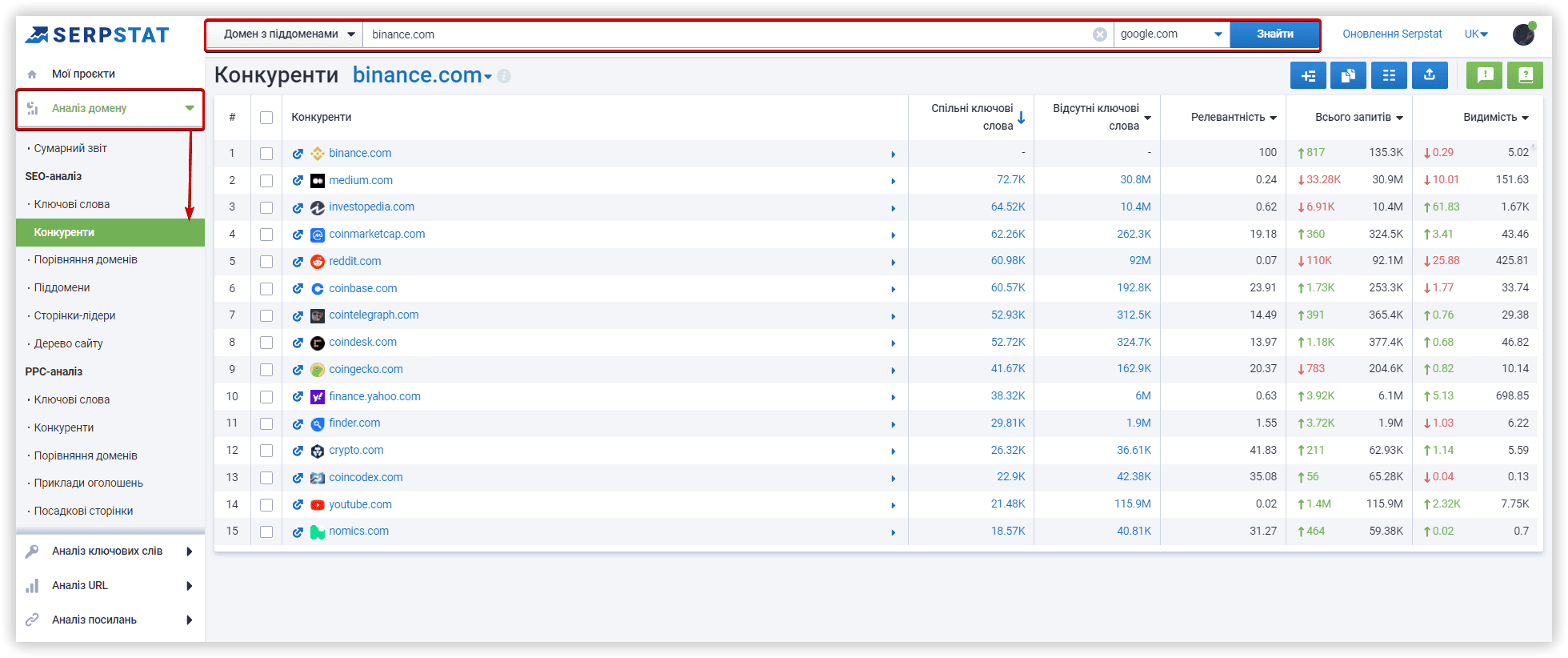The width and height of the screenshot is (1568, 658).
Task: Open the UK language dropdown
Action: tap(1476, 34)
